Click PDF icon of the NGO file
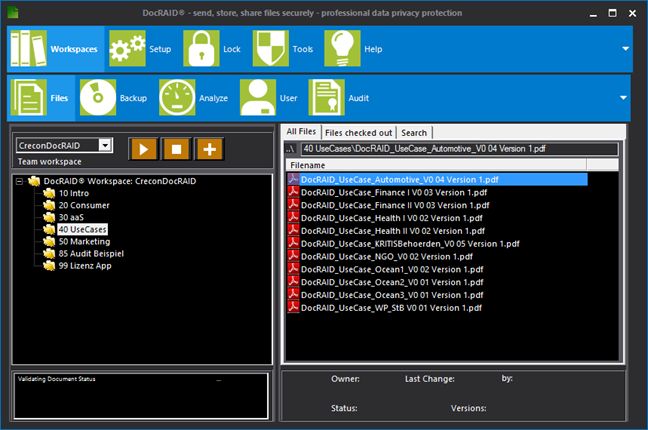648x430 pixels. click(293, 256)
